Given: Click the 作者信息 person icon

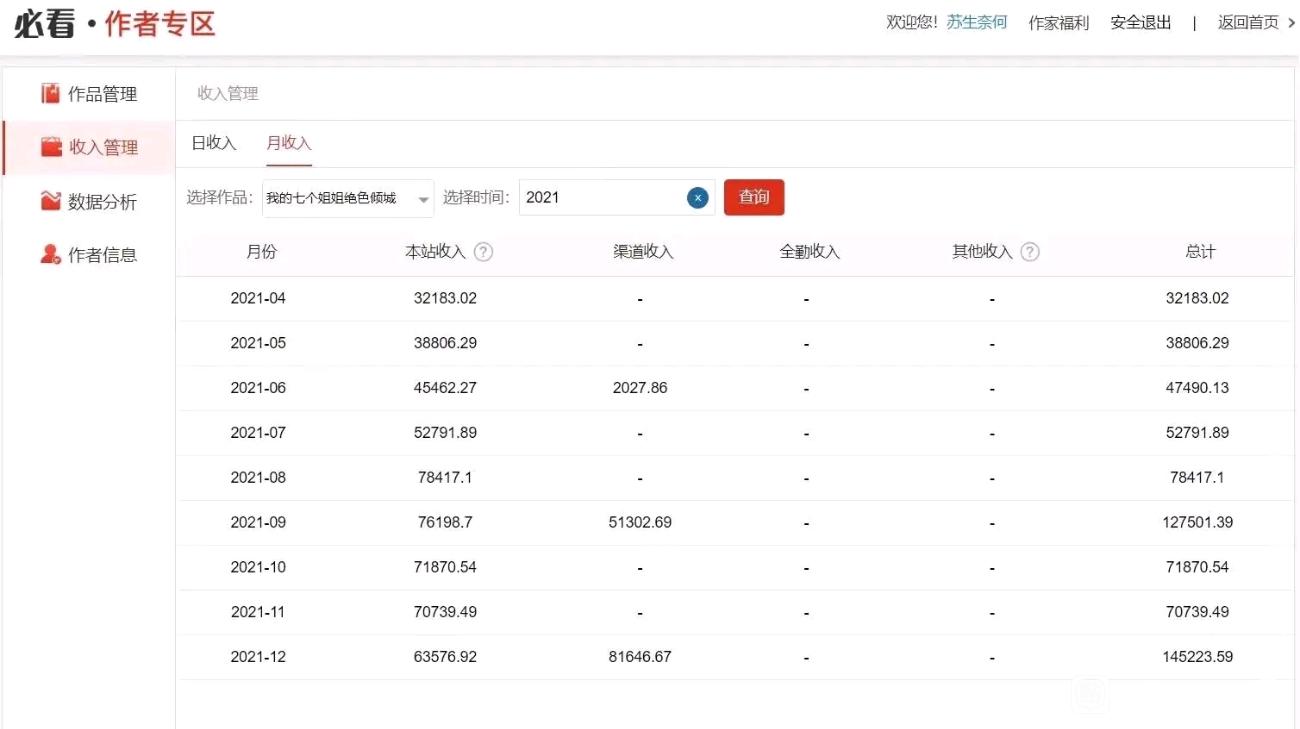Looking at the screenshot, I should (x=50, y=255).
